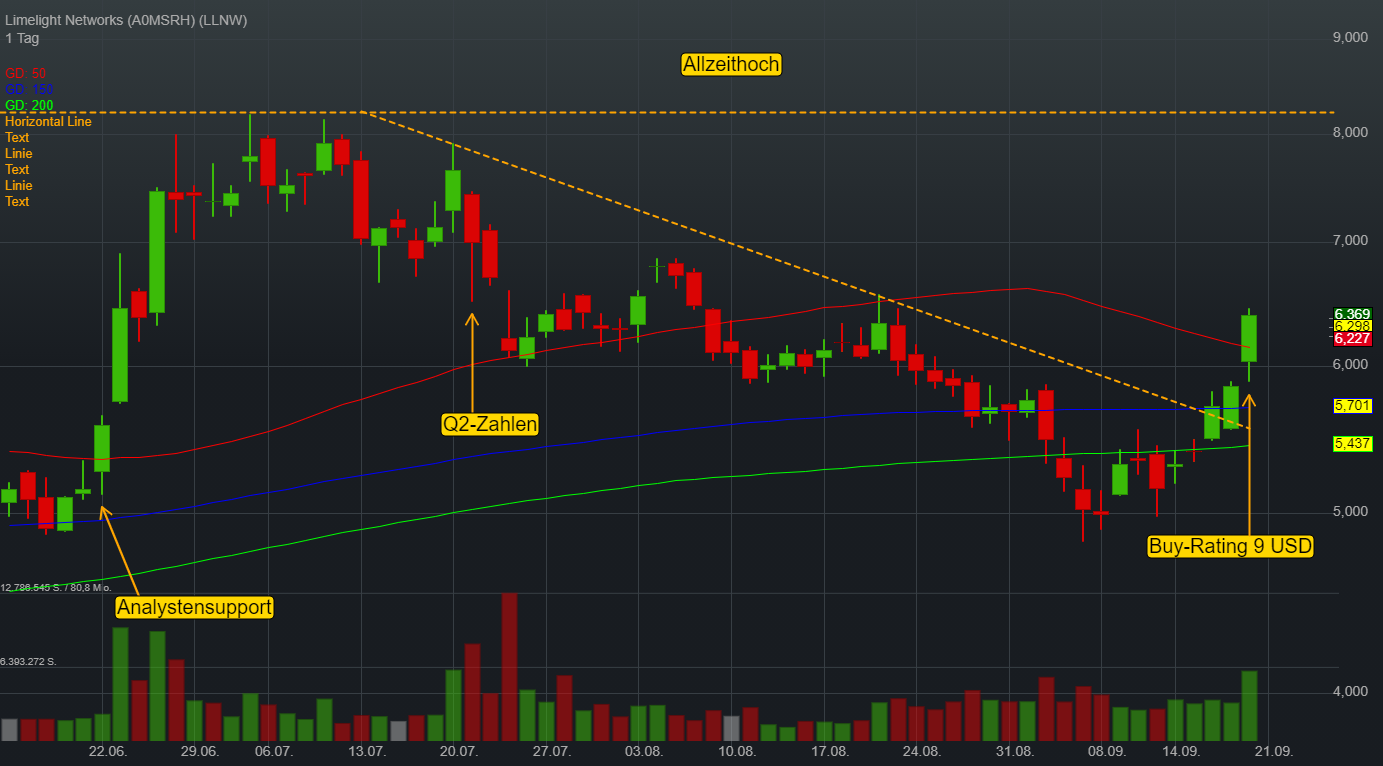Click the 10.08. date axis label

[x=736, y=751]
